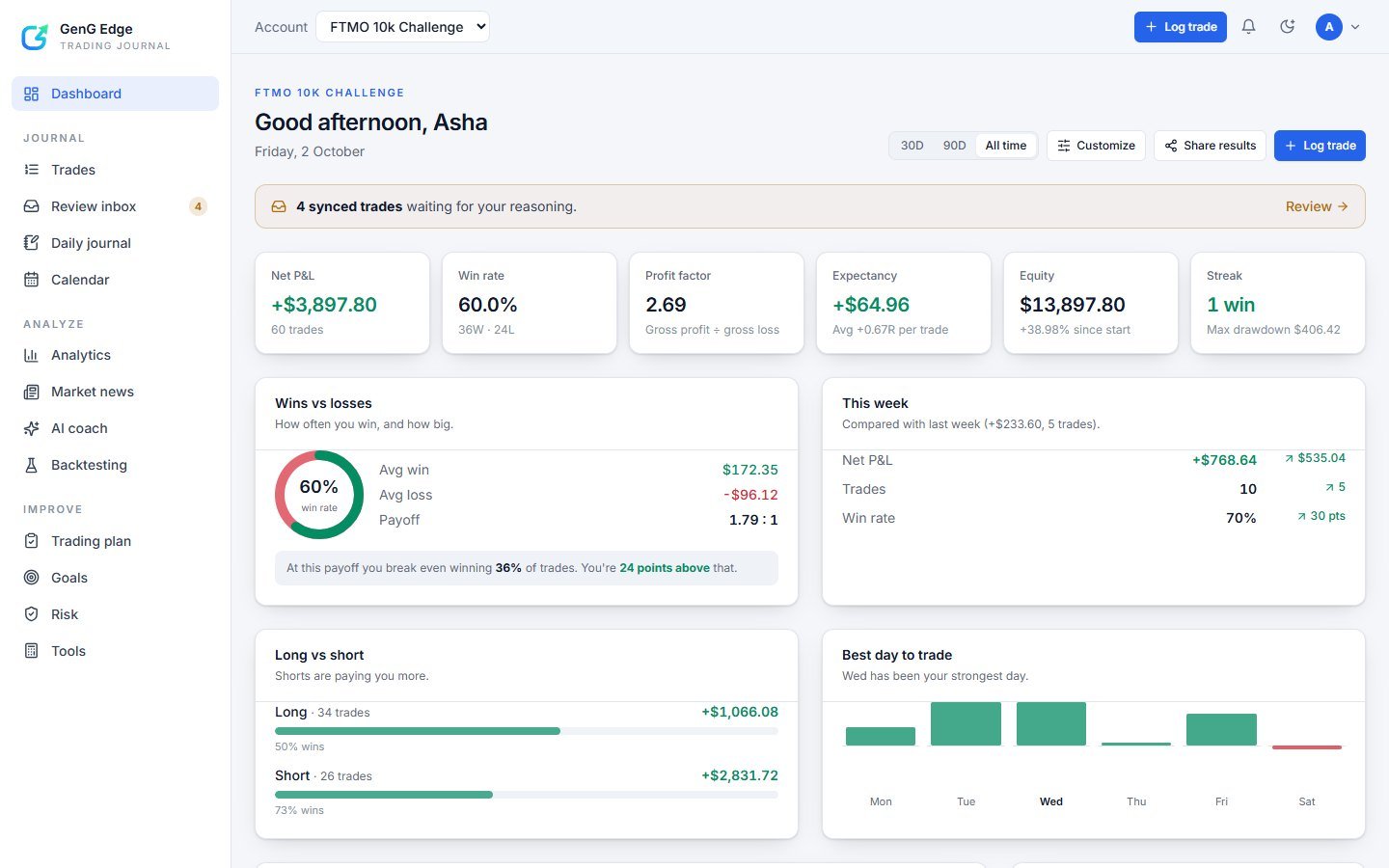
Task: Click Review inbox badge showing 4
Action: 198,206
